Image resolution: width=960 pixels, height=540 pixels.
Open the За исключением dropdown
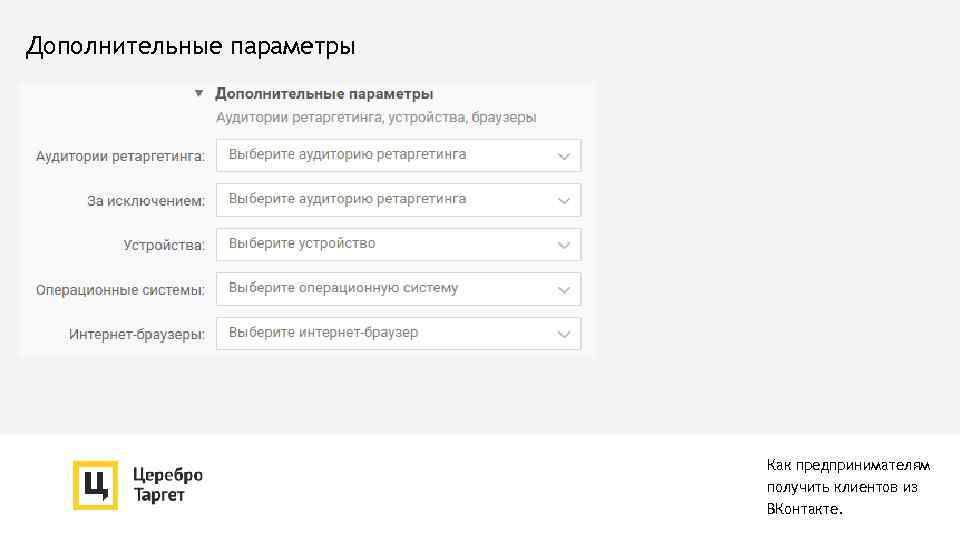coord(397,200)
